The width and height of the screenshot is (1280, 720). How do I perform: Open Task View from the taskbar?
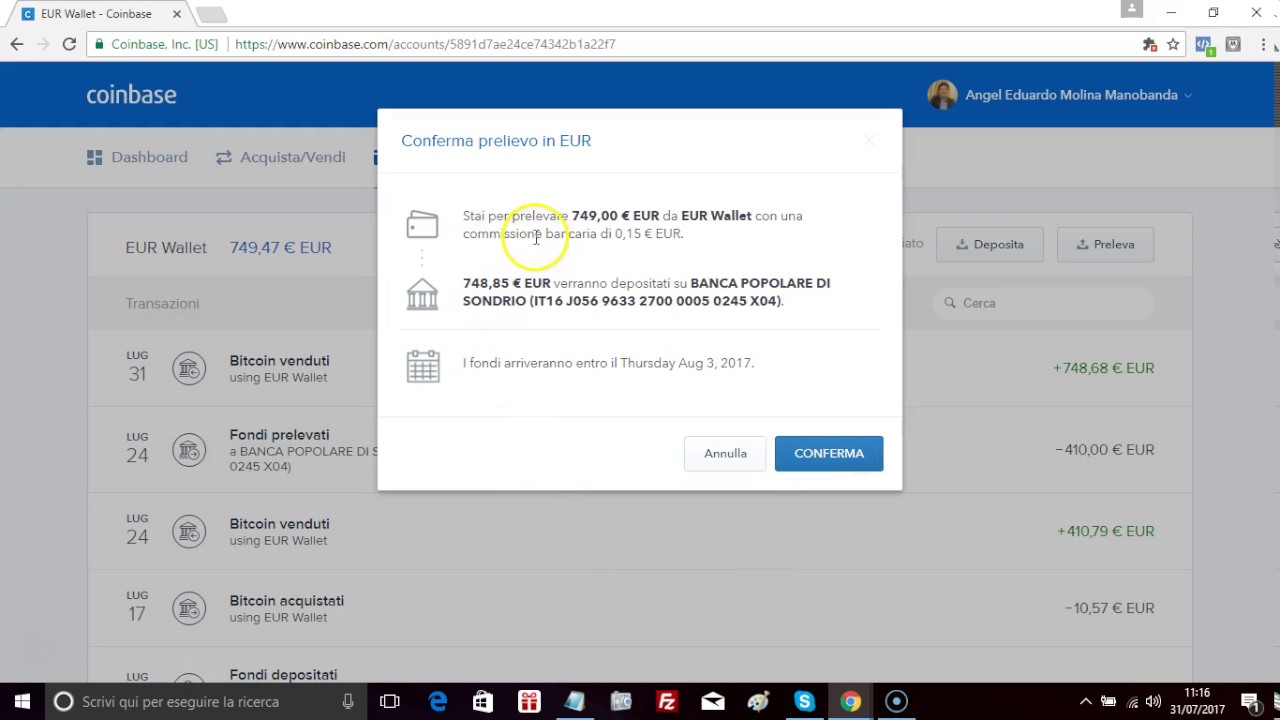[x=390, y=702]
